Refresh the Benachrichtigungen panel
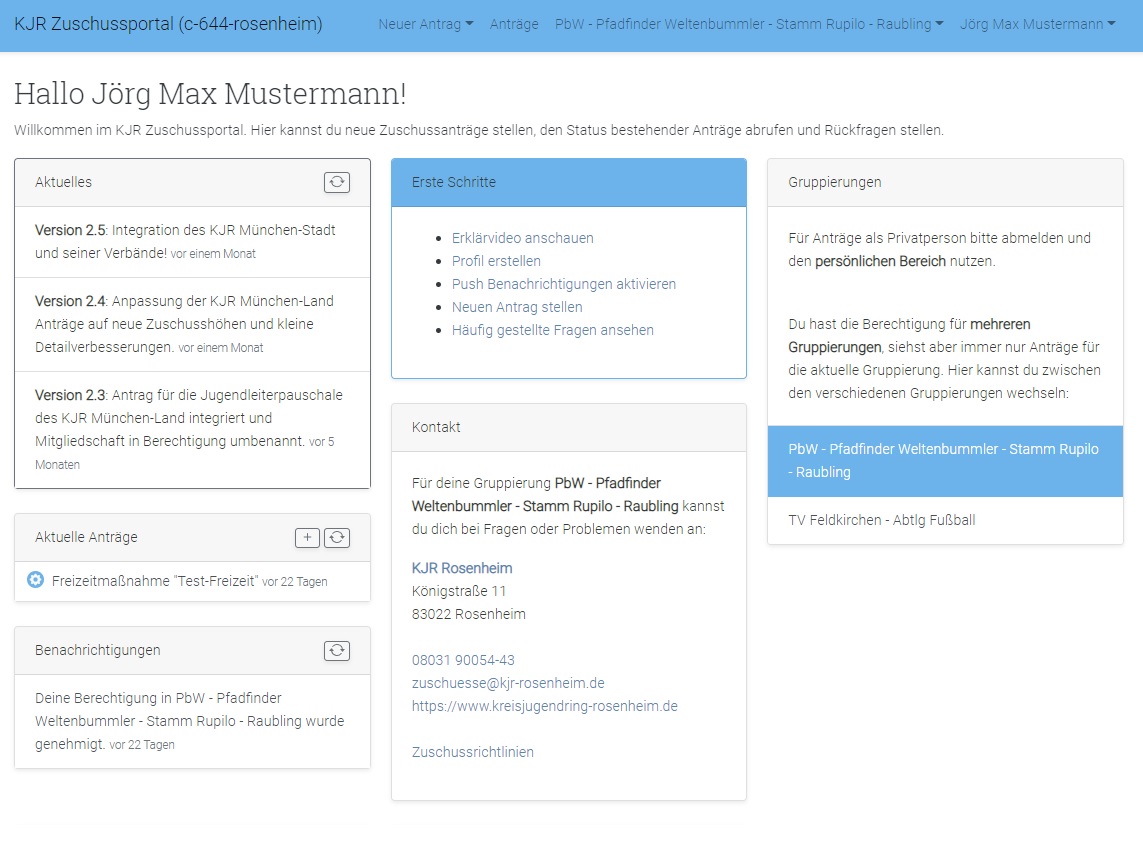This screenshot has width=1143, height=842. pos(337,650)
